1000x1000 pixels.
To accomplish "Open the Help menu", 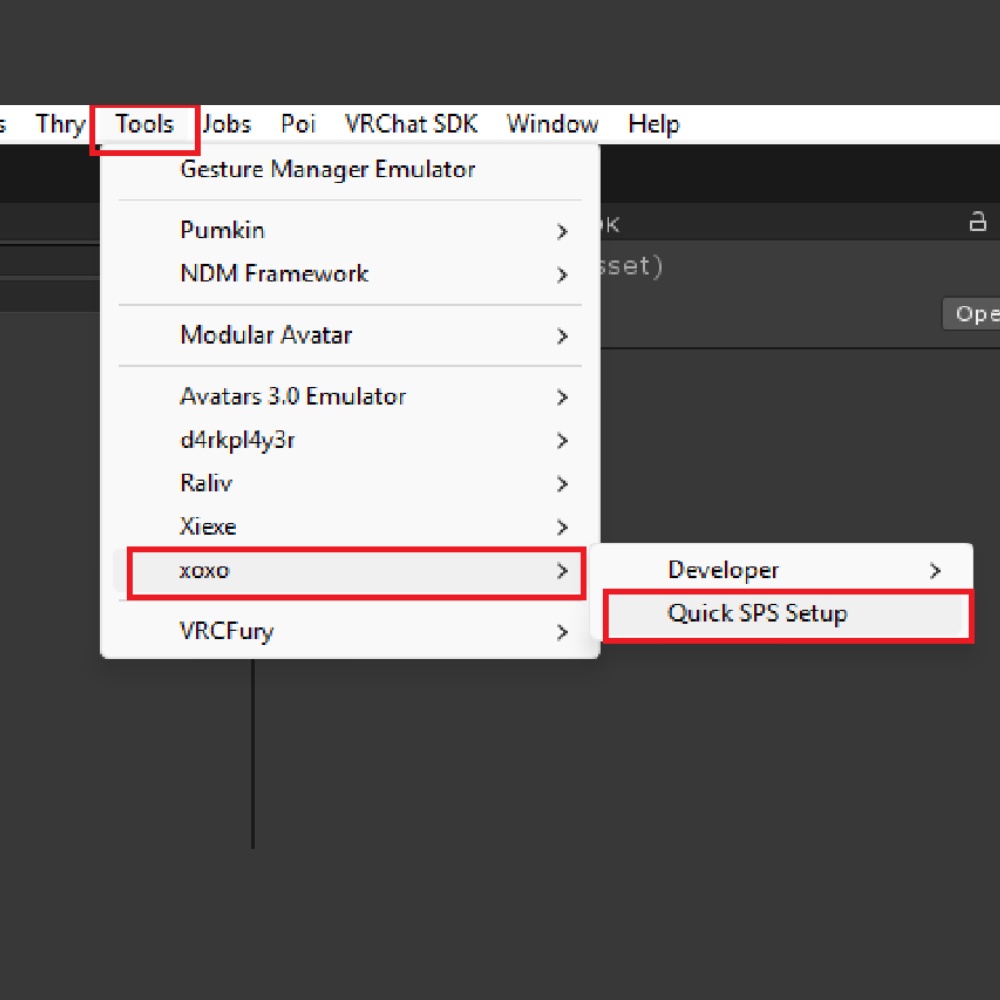I will (x=654, y=124).
